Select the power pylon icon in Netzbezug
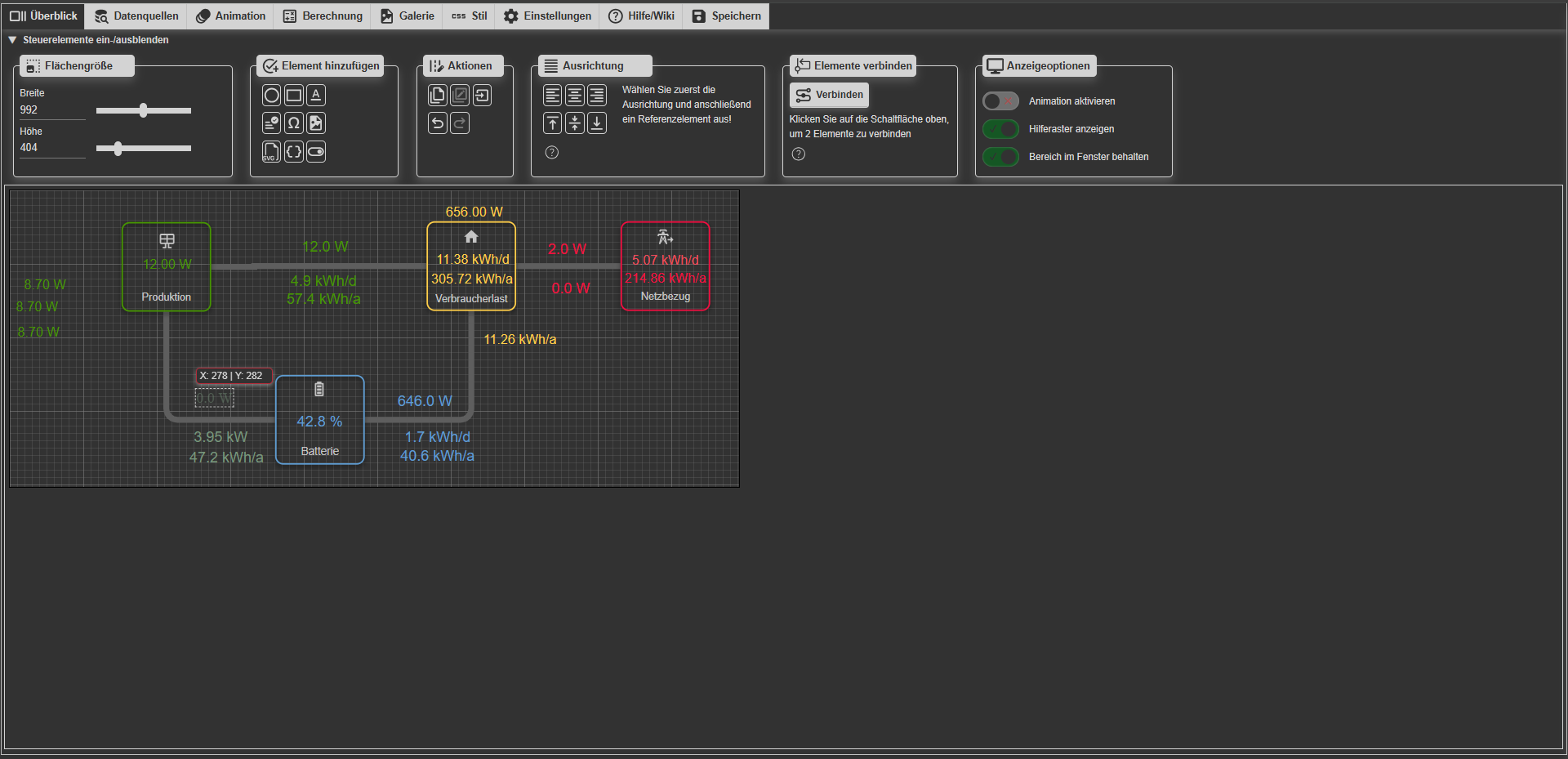 [666, 237]
